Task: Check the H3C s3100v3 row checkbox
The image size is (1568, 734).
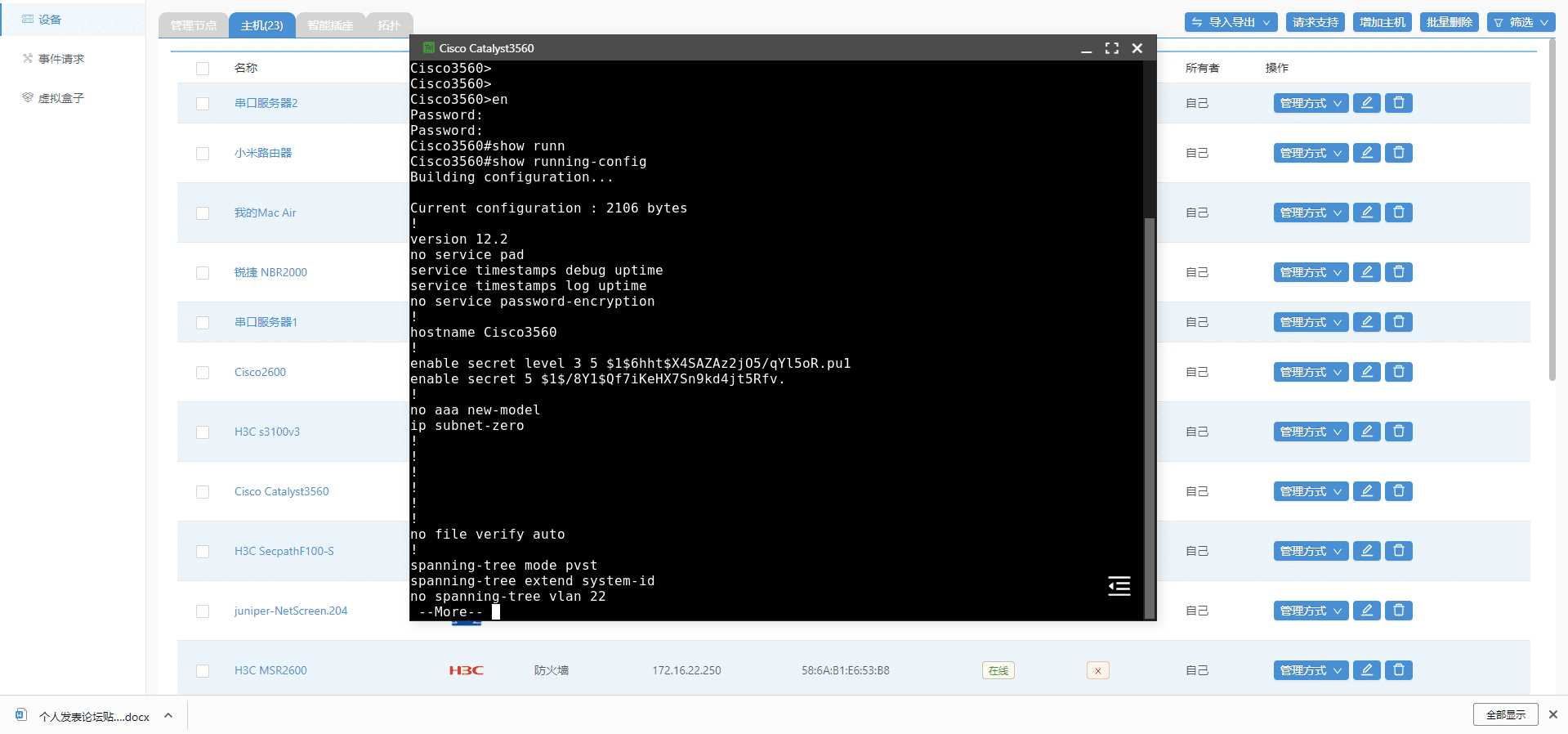Action: (x=203, y=432)
